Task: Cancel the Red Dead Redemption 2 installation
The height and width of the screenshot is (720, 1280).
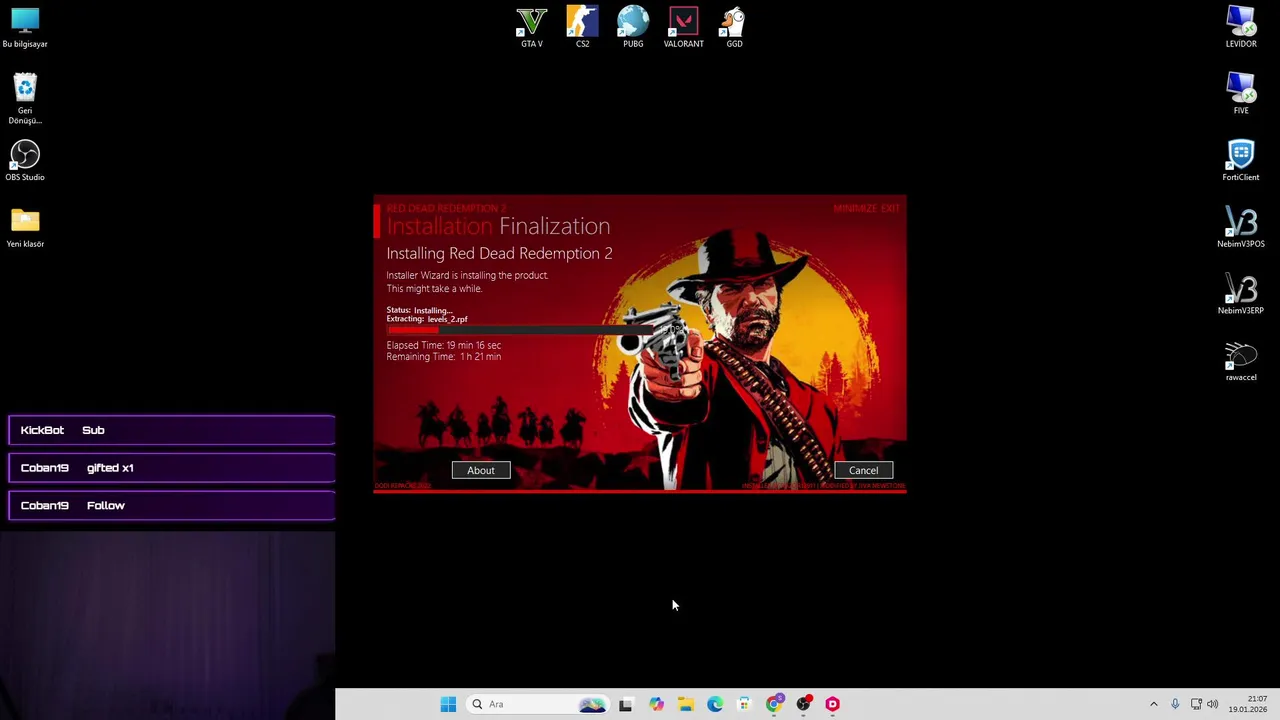Action: pyautogui.click(x=863, y=470)
